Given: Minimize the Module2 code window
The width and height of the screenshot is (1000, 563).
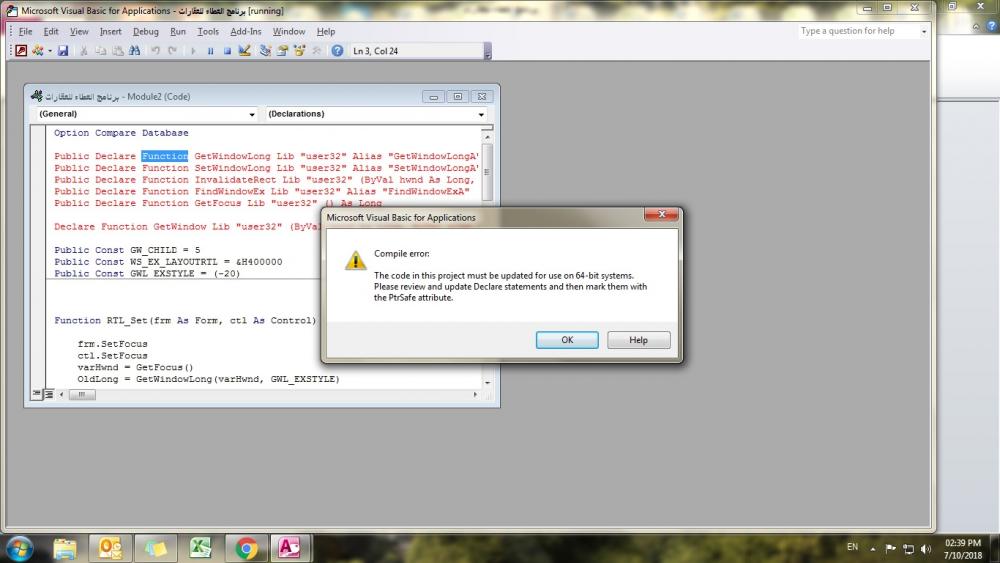Looking at the screenshot, I should pos(433,96).
